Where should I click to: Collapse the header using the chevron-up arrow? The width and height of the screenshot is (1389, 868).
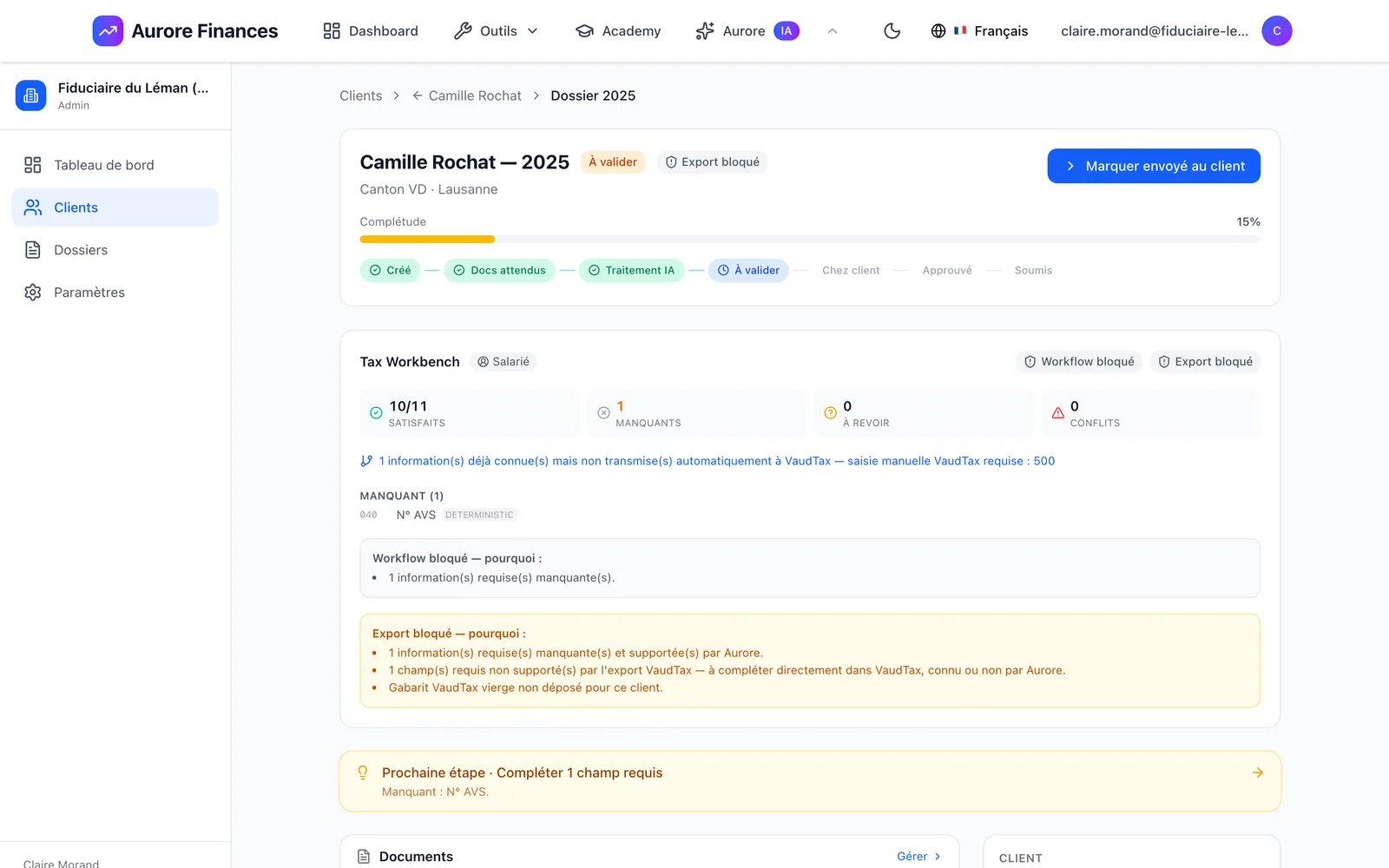[x=832, y=31]
